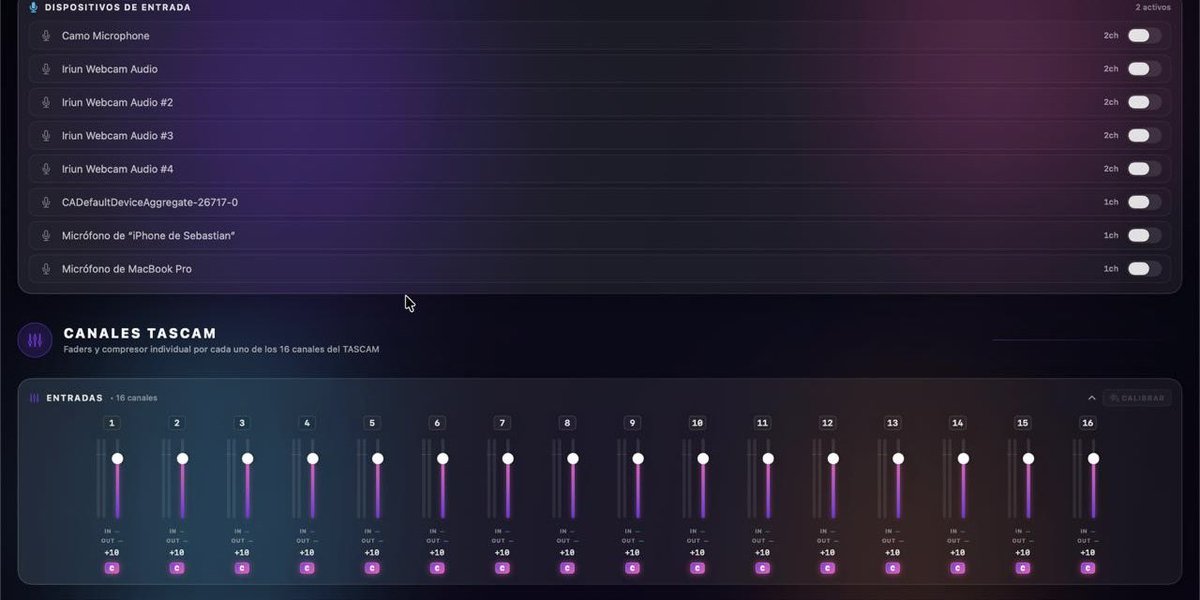The image size is (1200, 600).
Task: Click the Micrófono de MacBook Pro name
Action: (x=127, y=269)
